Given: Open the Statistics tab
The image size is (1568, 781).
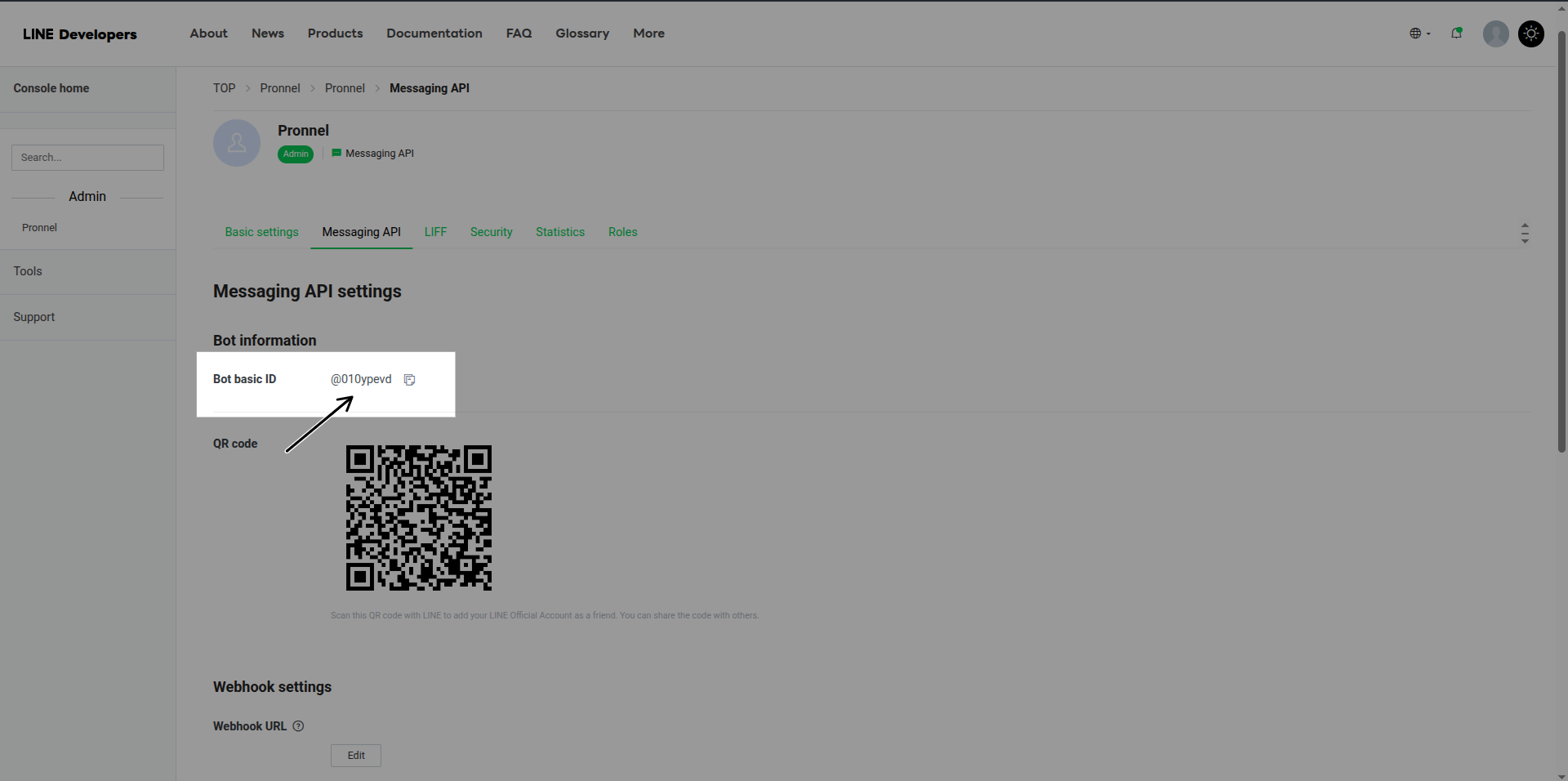Looking at the screenshot, I should pyautogui.click(x=560, y=232).
